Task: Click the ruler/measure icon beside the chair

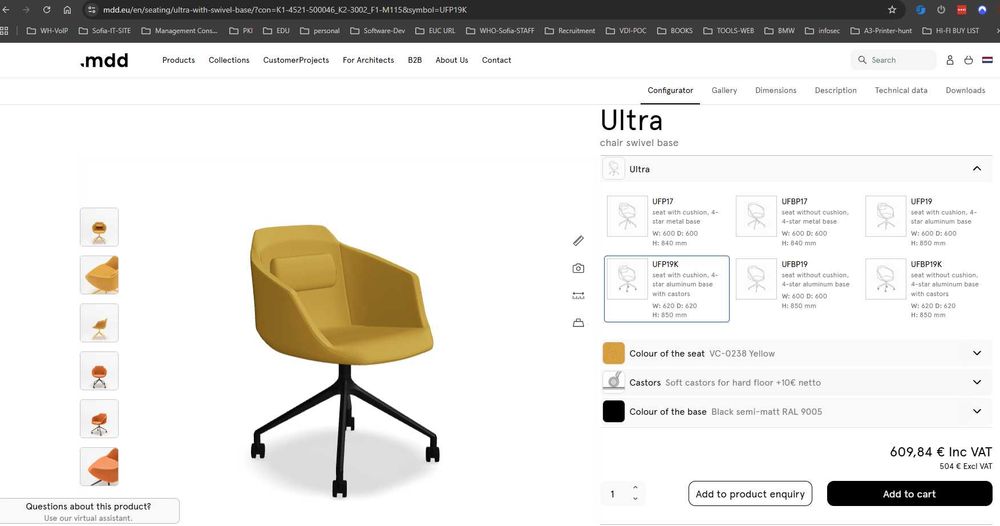Action: (578, 240)
